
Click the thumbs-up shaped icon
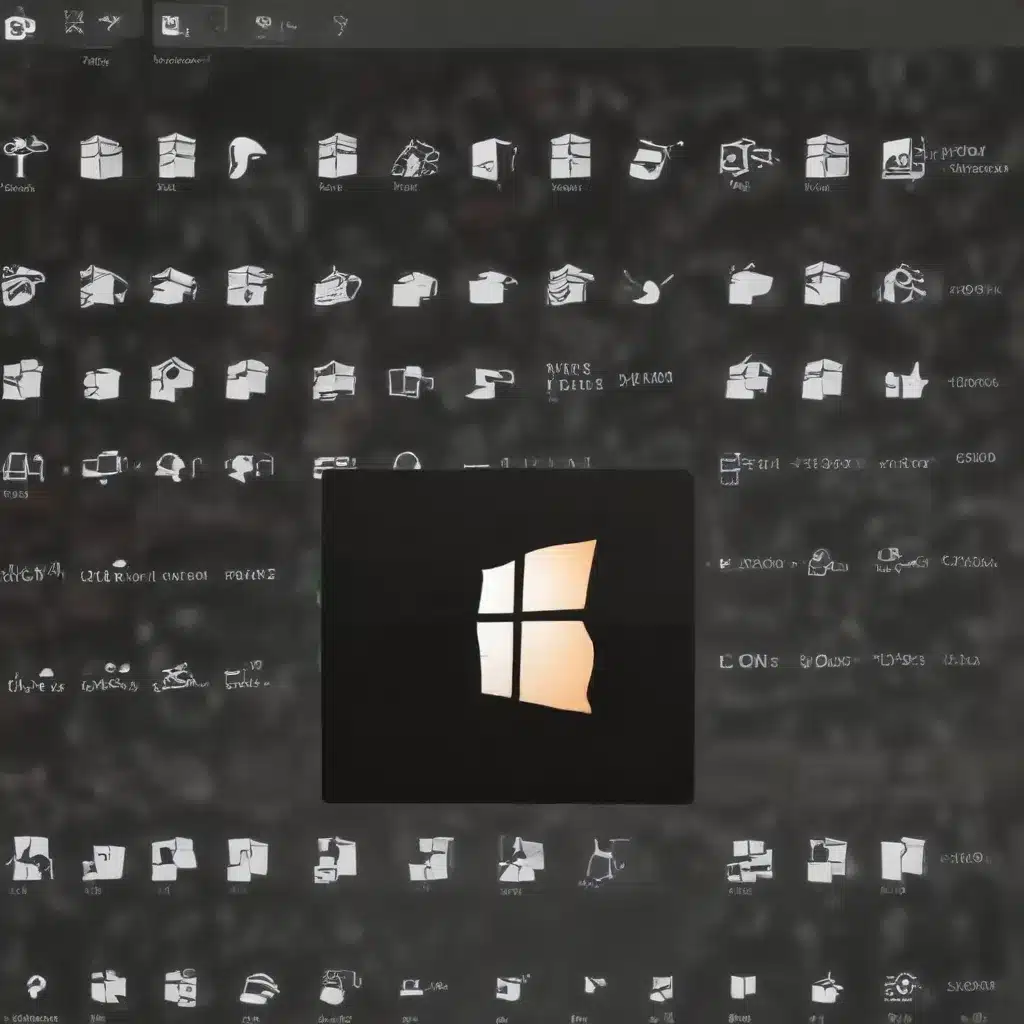906,381
